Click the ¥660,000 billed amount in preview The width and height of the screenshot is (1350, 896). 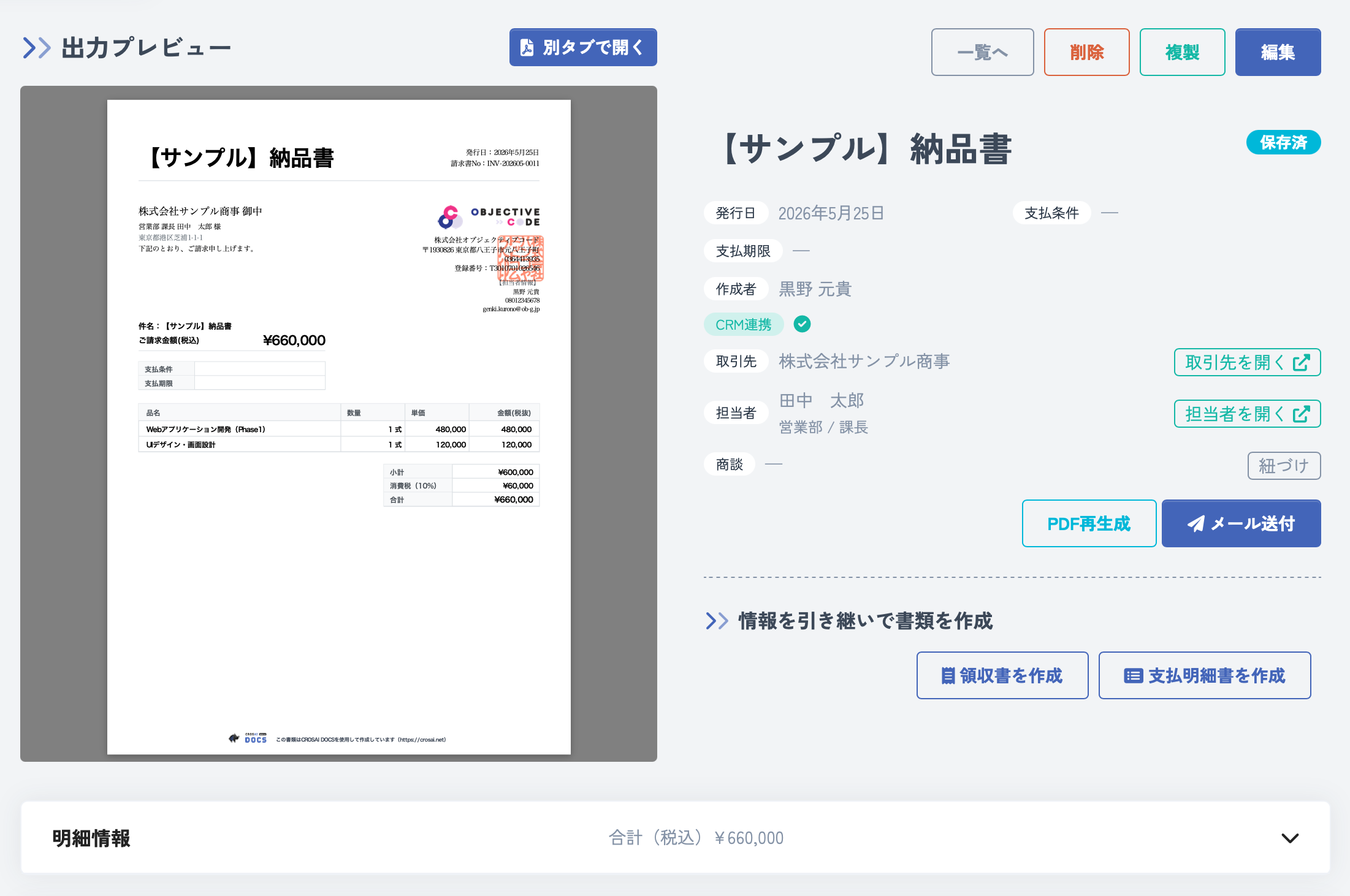[x=294, y=340]
